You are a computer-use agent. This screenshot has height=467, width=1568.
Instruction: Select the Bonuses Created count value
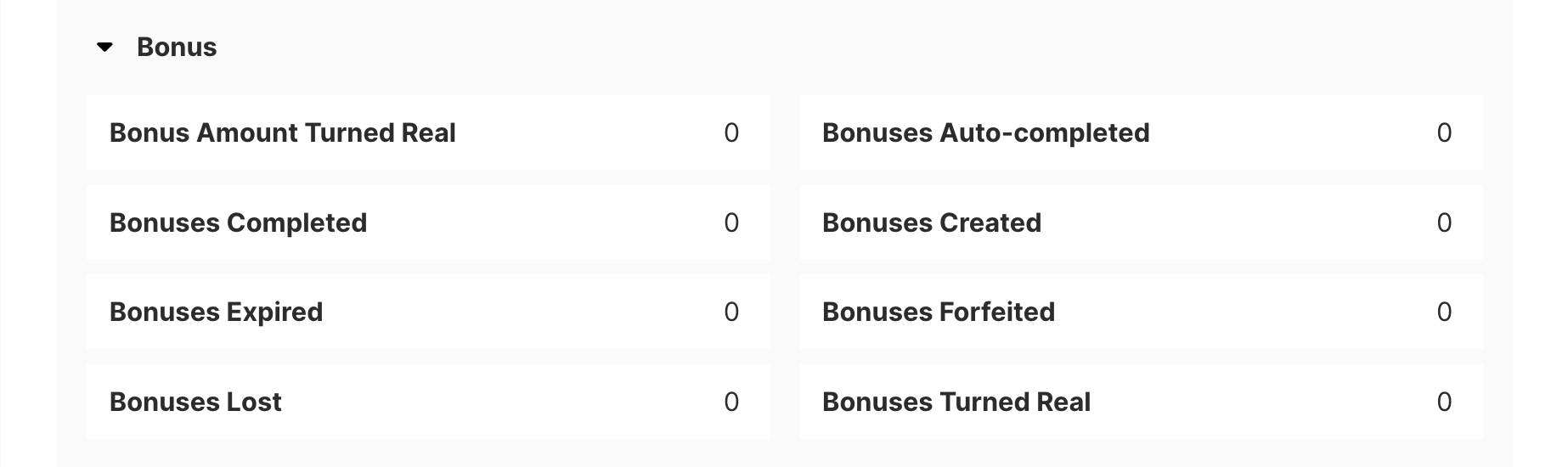pos(1444,223)
